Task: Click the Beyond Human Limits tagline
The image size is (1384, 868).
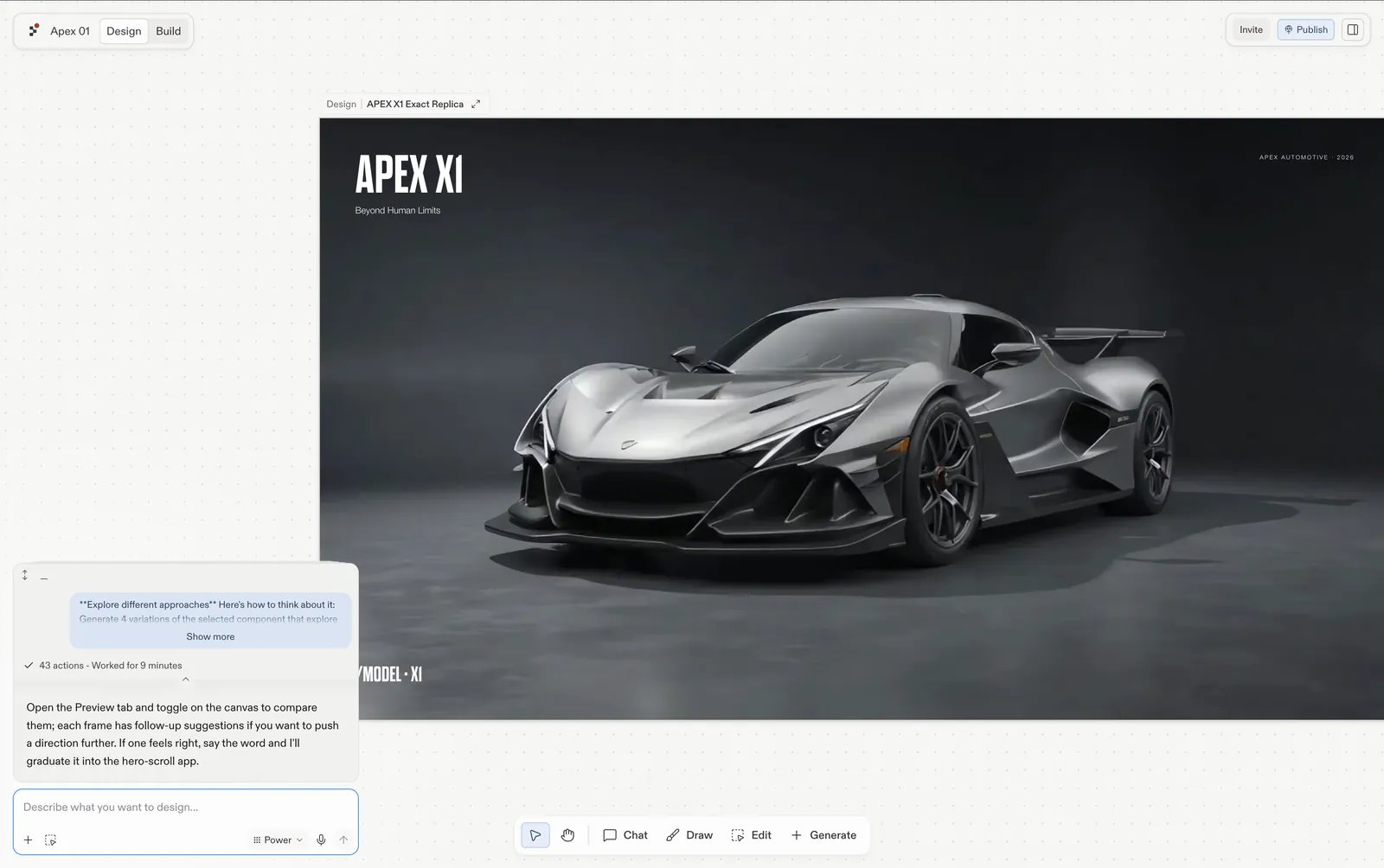Action: click(398, 210)
